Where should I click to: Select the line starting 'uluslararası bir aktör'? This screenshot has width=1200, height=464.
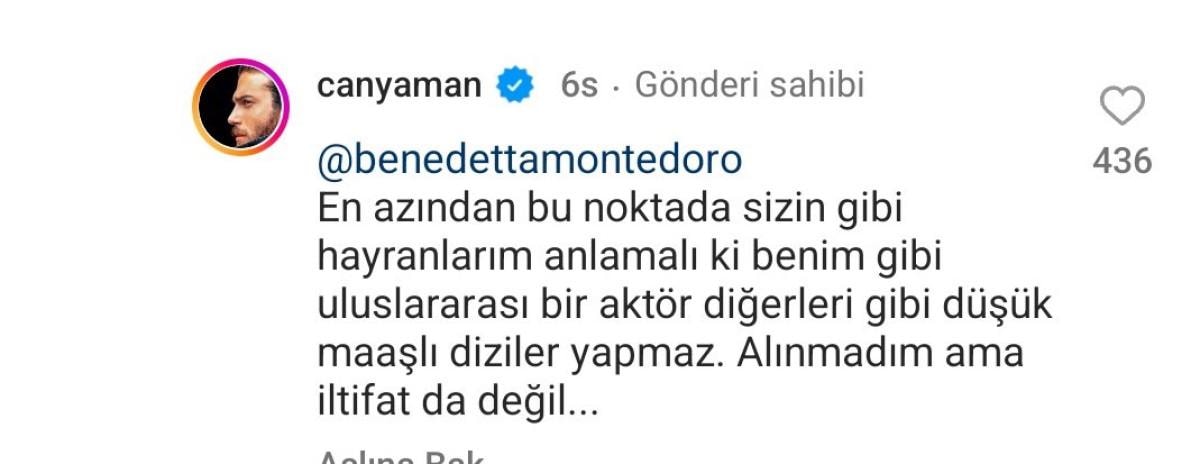tap(684, 307)
